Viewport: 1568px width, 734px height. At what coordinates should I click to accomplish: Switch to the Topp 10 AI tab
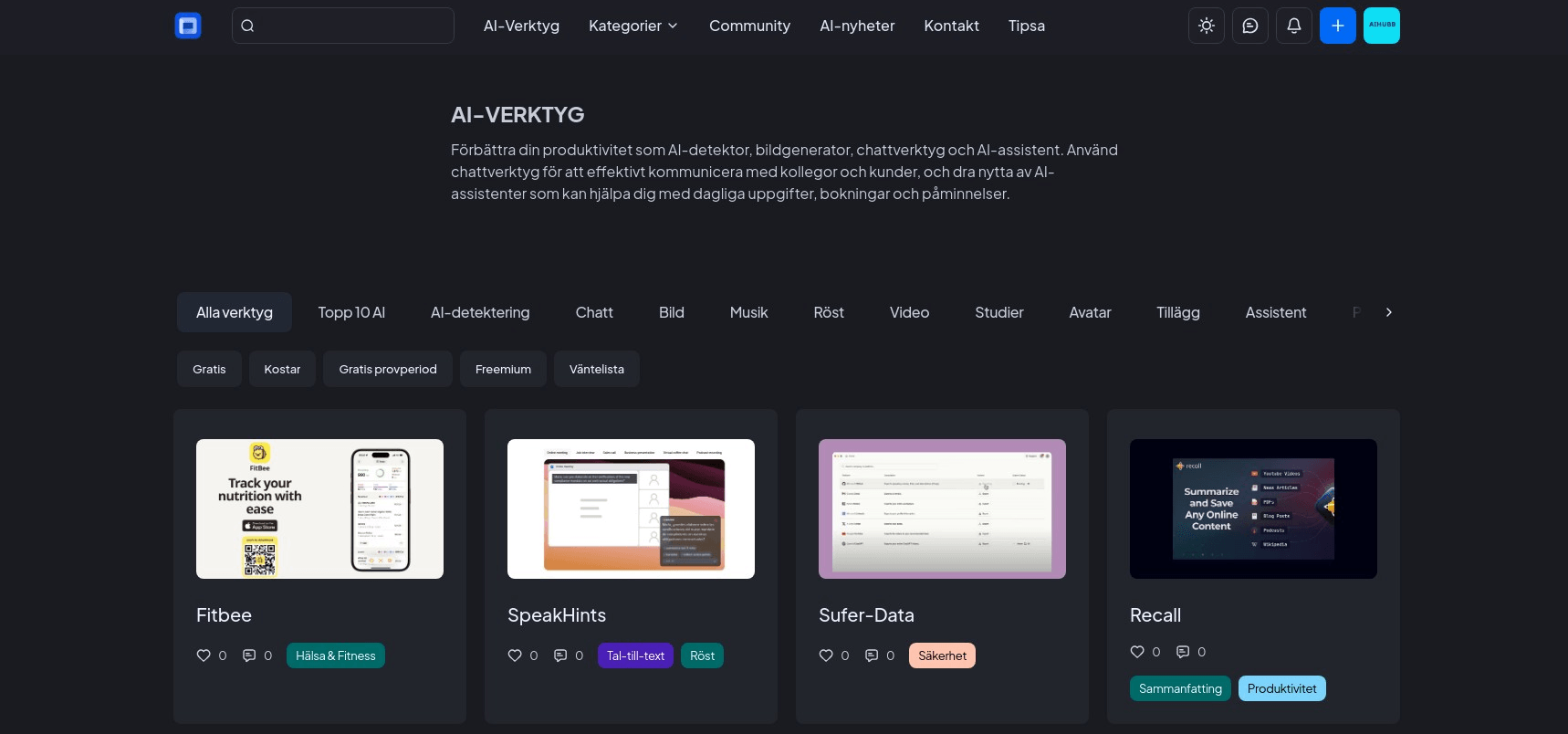pyautogui.click(x=351, y=312)
